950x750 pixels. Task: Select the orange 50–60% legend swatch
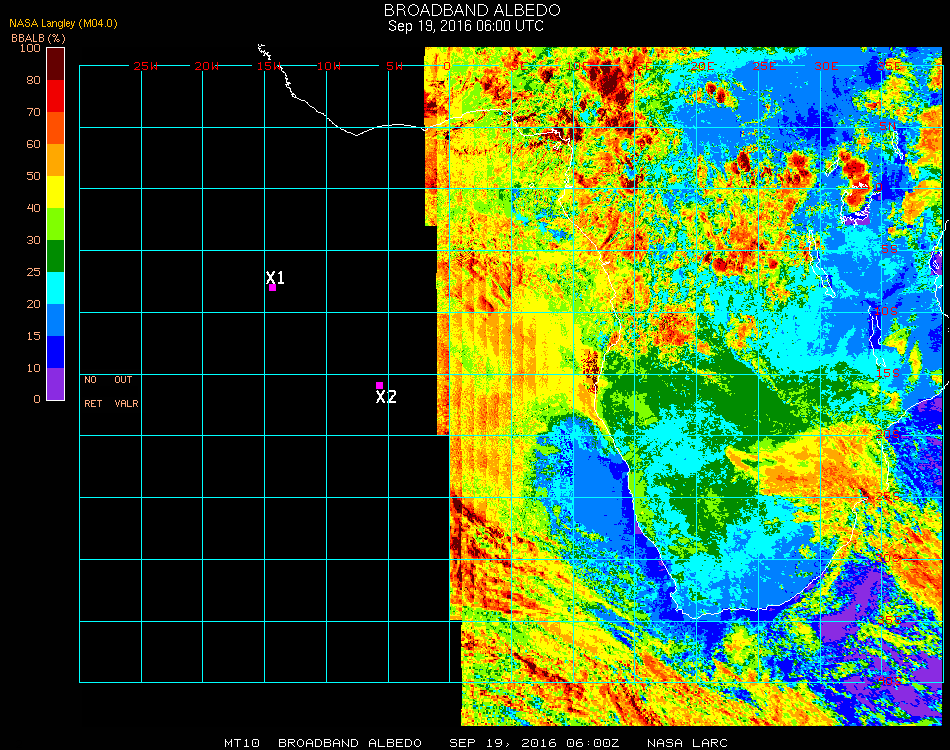[x=55, y=160]
